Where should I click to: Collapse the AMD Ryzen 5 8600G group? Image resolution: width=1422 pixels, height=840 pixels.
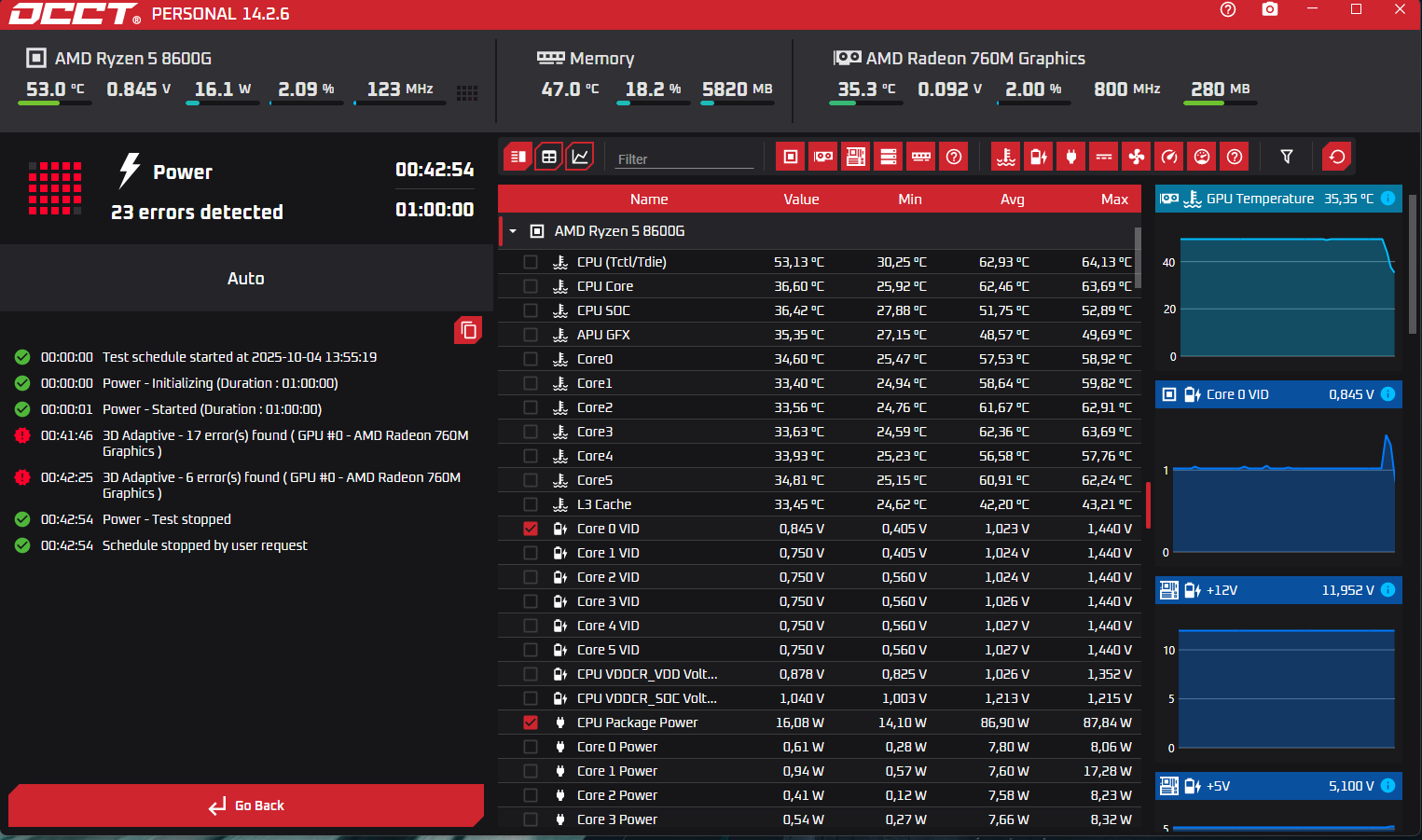point(513,231)
